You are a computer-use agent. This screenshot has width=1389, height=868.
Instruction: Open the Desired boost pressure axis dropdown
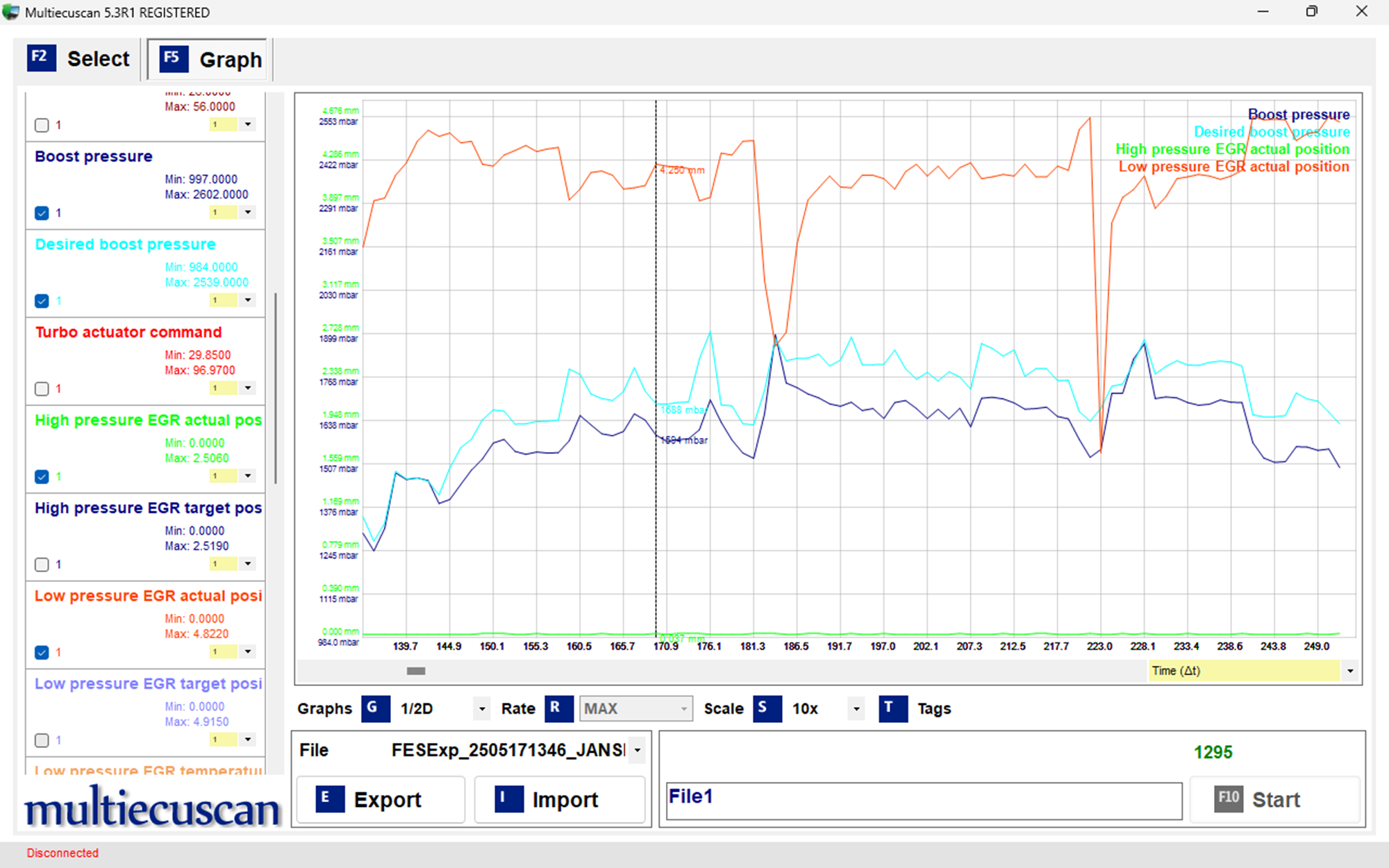[x=248, y=300]
